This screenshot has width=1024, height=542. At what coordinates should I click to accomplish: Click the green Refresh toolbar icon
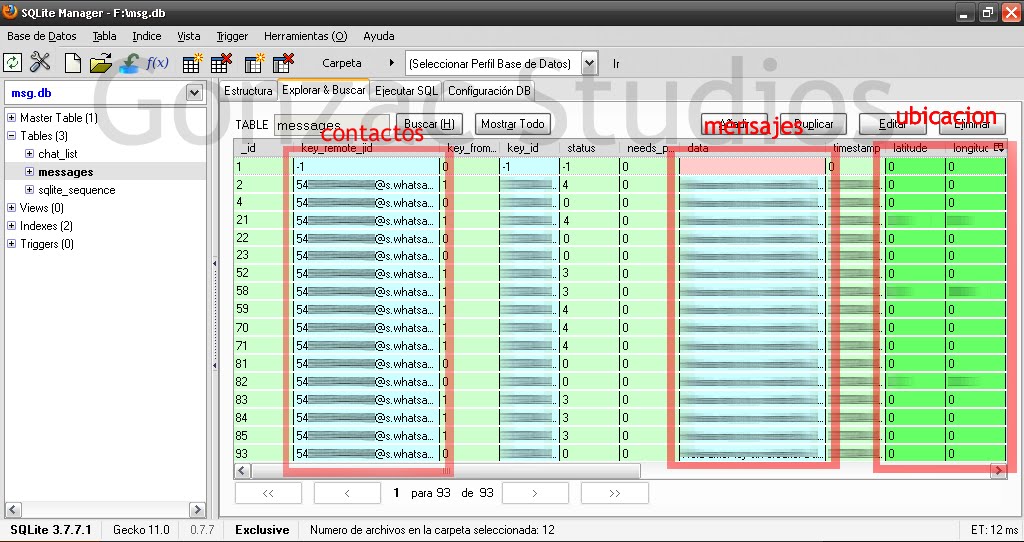(12, 63)
